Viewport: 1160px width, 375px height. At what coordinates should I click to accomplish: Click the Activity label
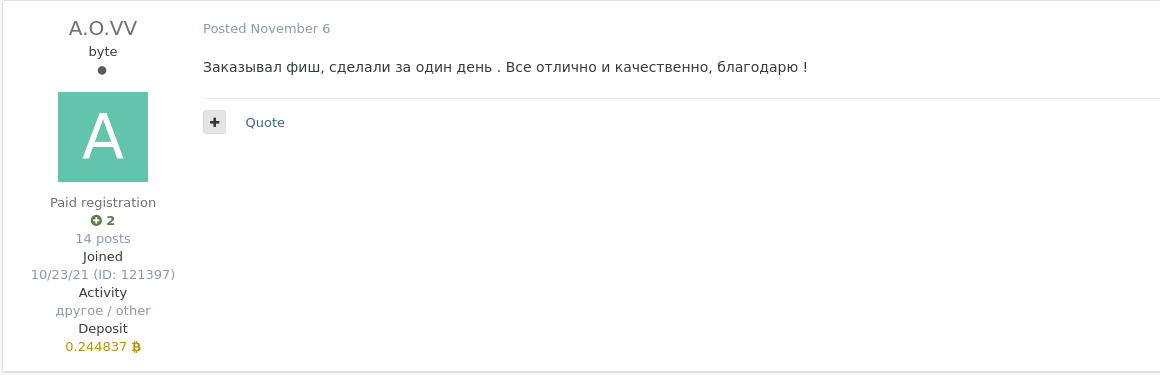[x=103, y=293]
